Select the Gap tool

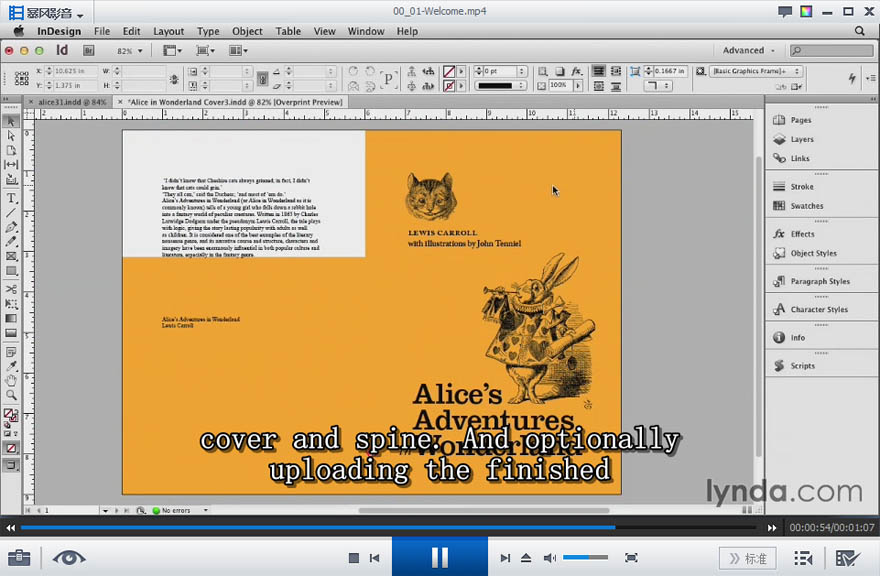tap(11, 164)
